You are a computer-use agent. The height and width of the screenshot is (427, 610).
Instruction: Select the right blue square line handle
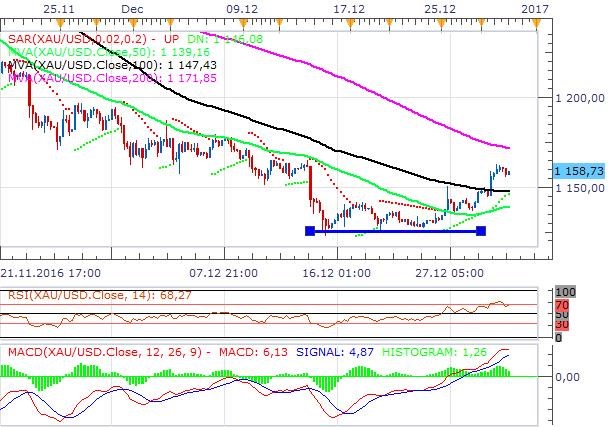(x=482, y=231)
